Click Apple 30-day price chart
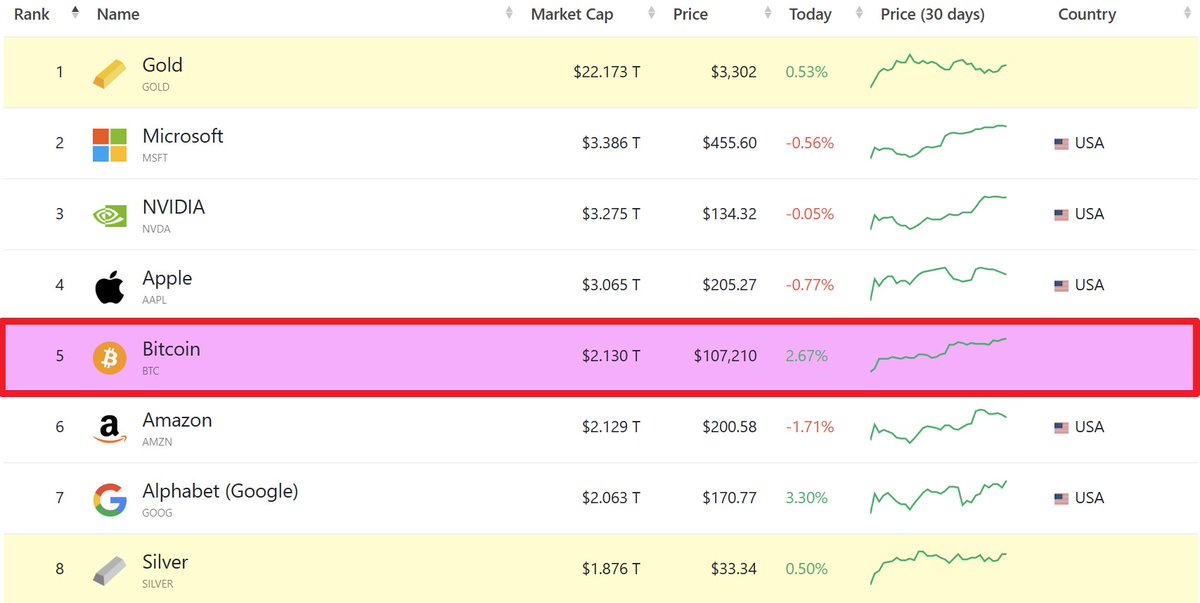 pyautogui.click(x=938, y=284)
